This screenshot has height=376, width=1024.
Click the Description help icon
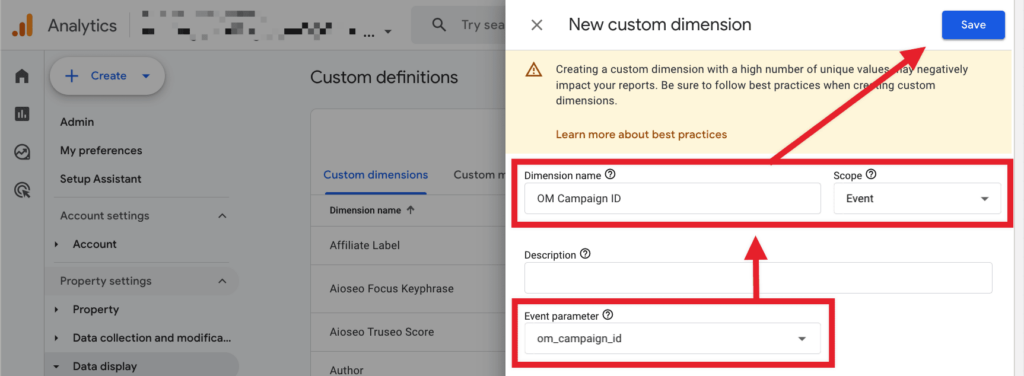(585, 254)
